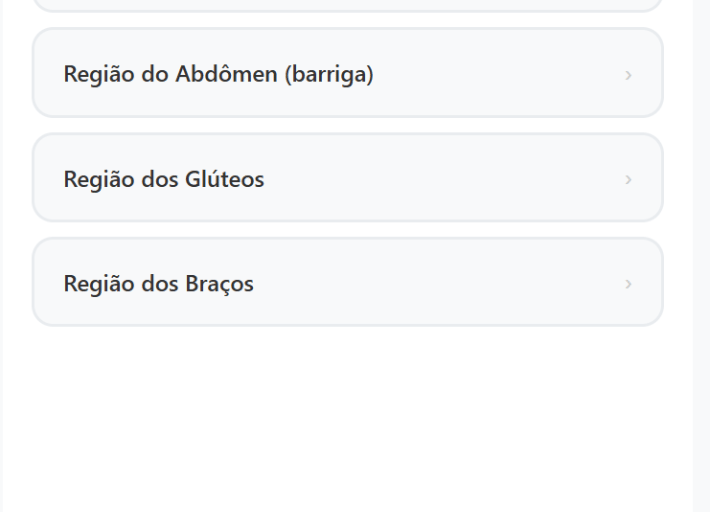The height and width of the screenshot is (512, 710).
Task: Click the chevron icon on Região do Abdômen row
Action: pyautogui.click(x=628, y=75)
